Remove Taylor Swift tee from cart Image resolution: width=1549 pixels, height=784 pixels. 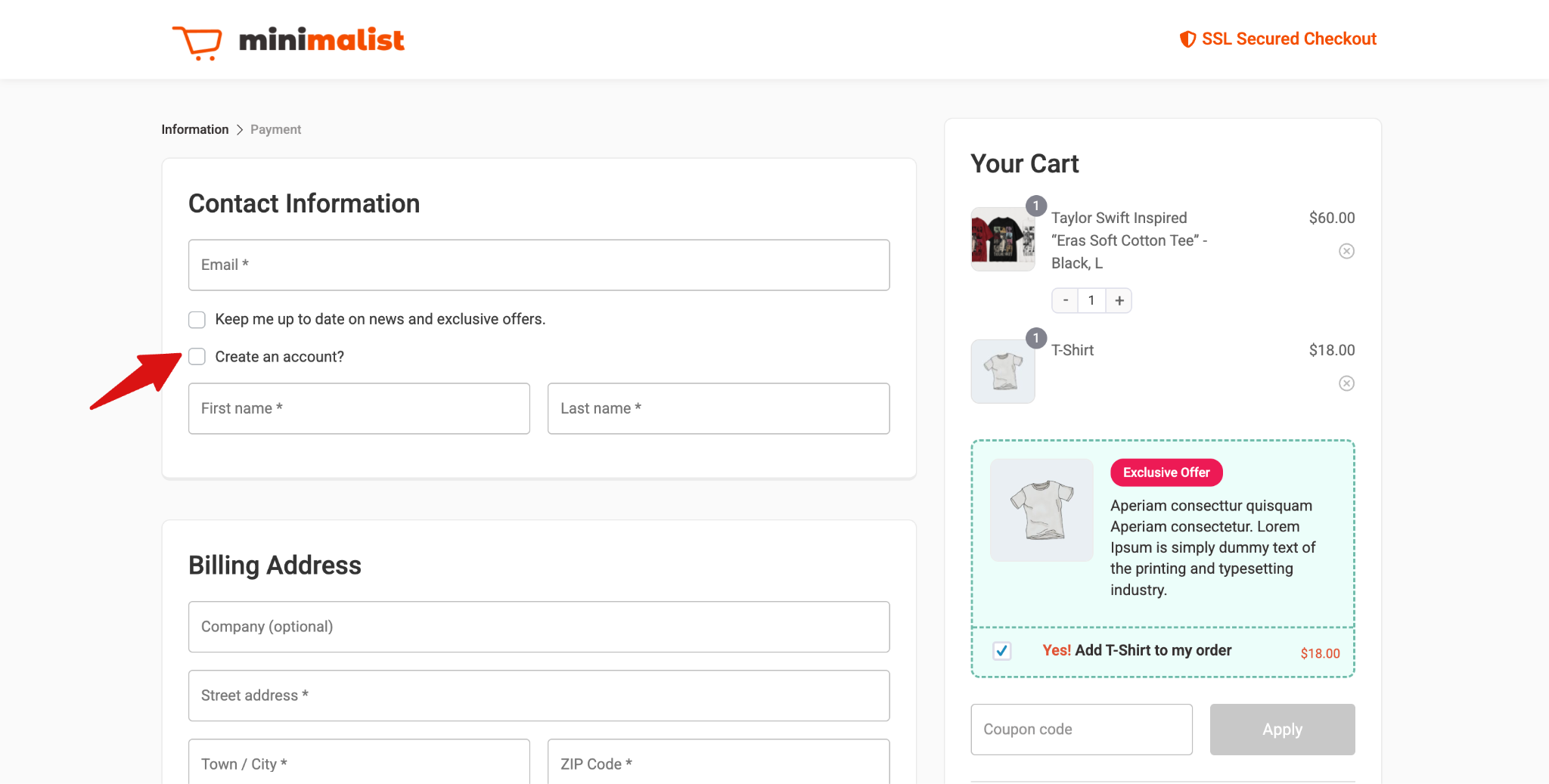[1346, 251]
